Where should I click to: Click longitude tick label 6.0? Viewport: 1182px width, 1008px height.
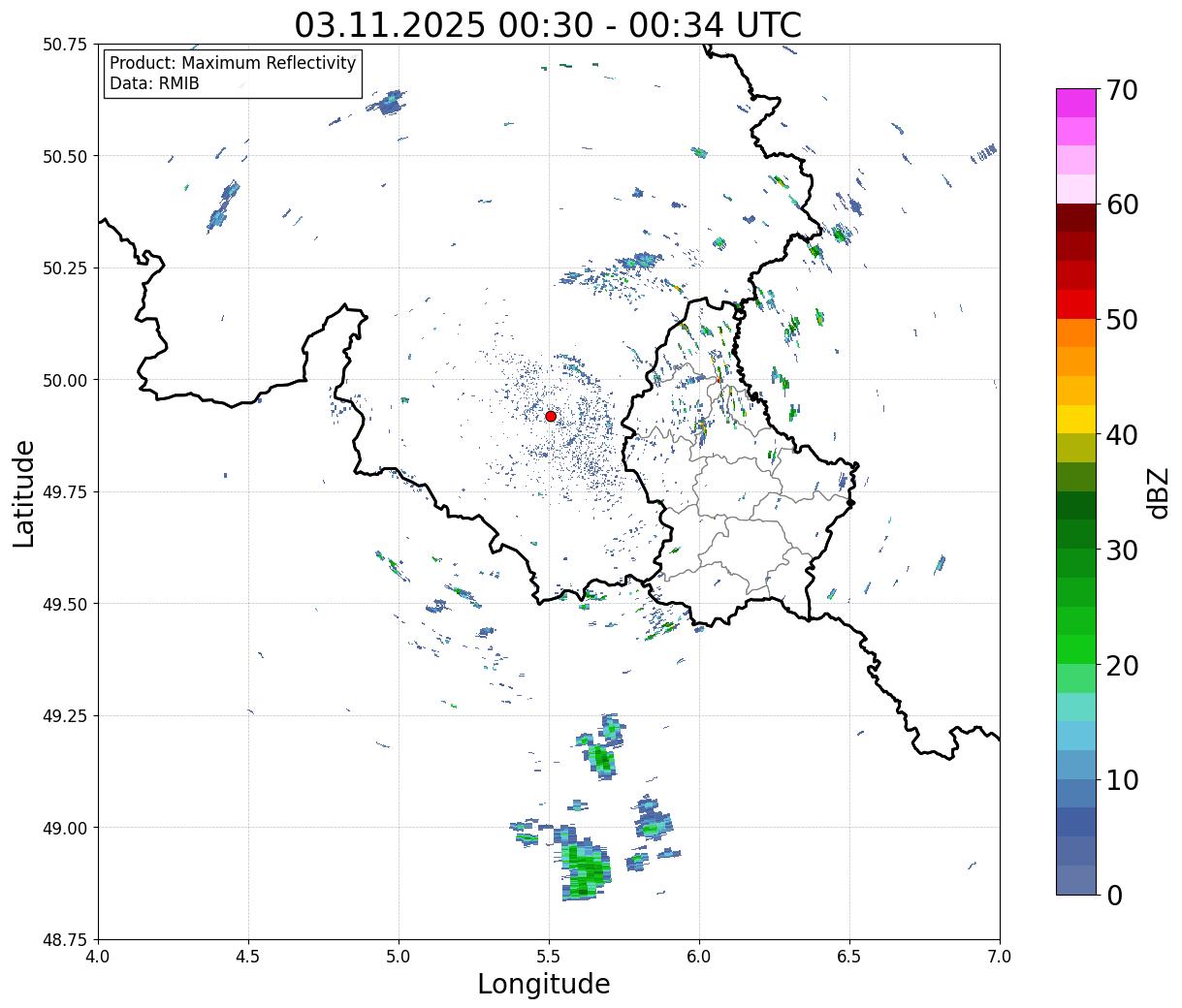tap(699, 957)
